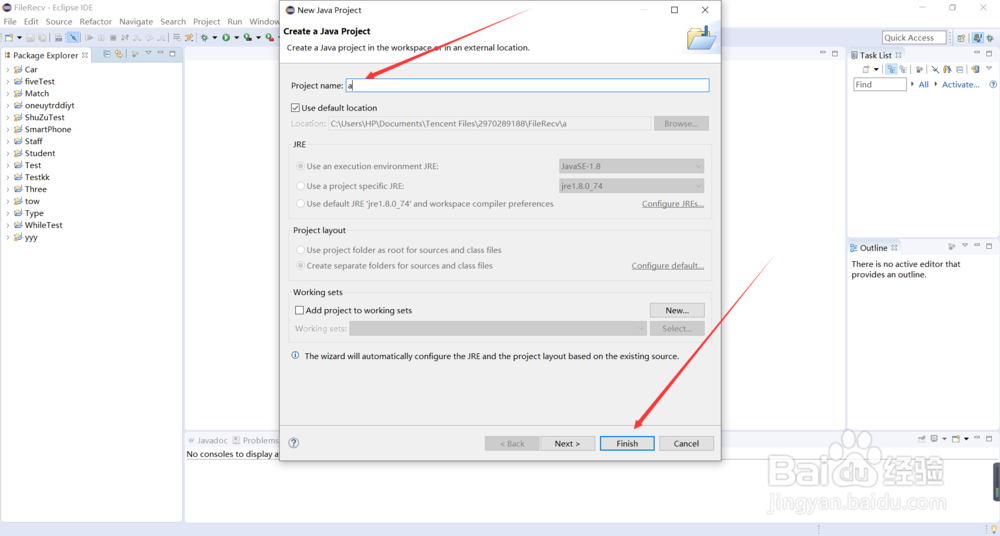Select Use default JRE 'jre1.8.0_74' radio
This screenshot has height=536, width=1000.
coord(300,204)
